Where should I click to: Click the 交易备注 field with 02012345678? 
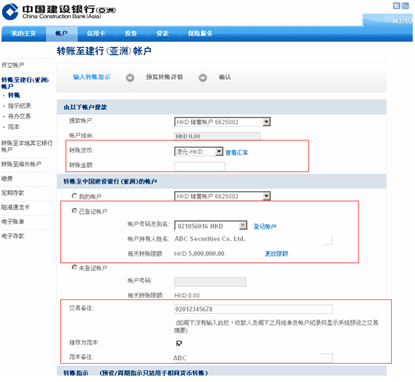tap(253, 309)
